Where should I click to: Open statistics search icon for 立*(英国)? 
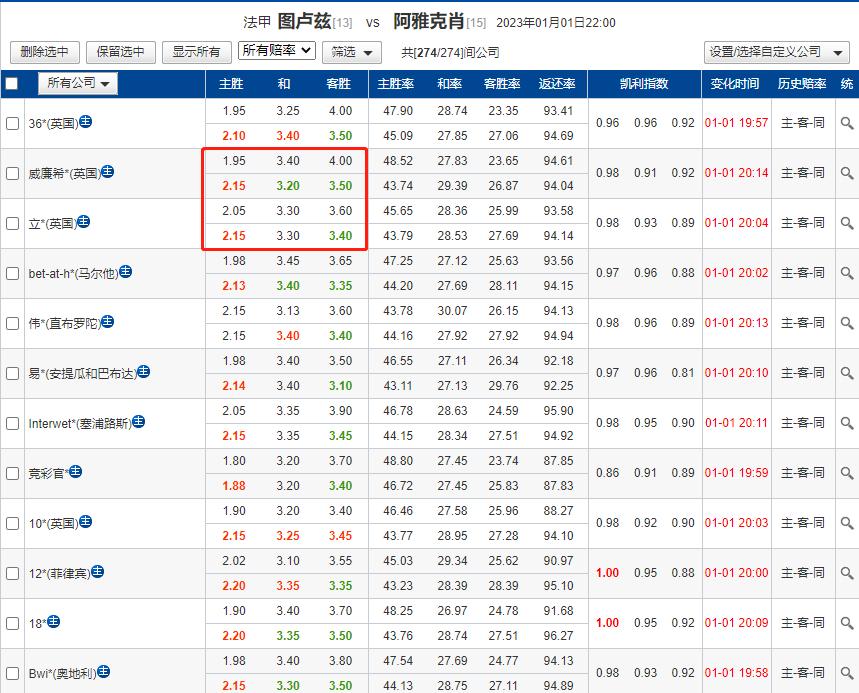click(845, 223)
